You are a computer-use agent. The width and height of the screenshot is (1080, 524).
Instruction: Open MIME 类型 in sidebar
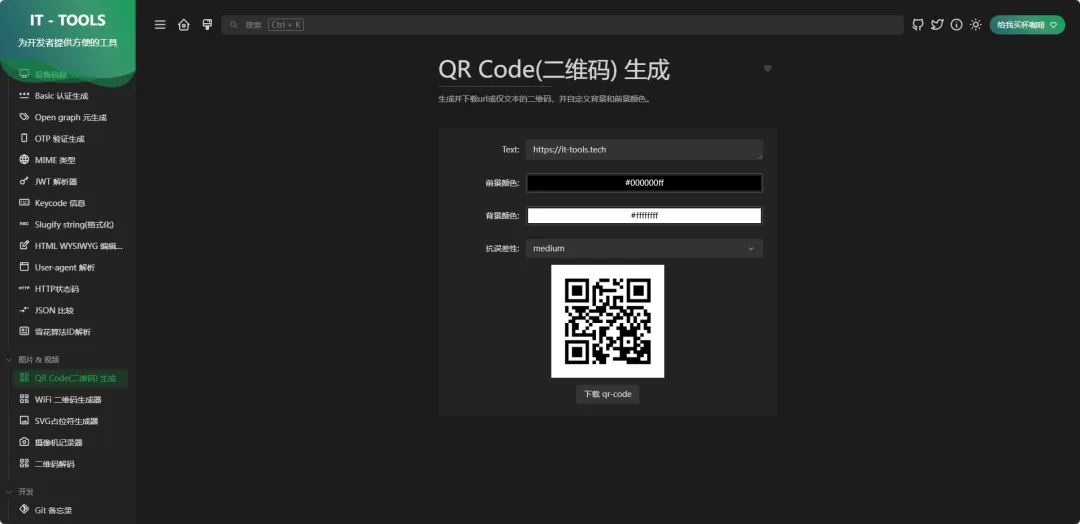pos(70,160)
